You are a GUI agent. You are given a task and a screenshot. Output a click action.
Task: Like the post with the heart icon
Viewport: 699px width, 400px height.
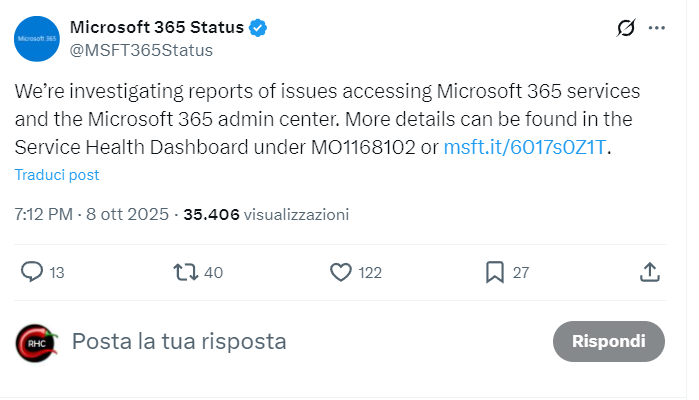341,271
